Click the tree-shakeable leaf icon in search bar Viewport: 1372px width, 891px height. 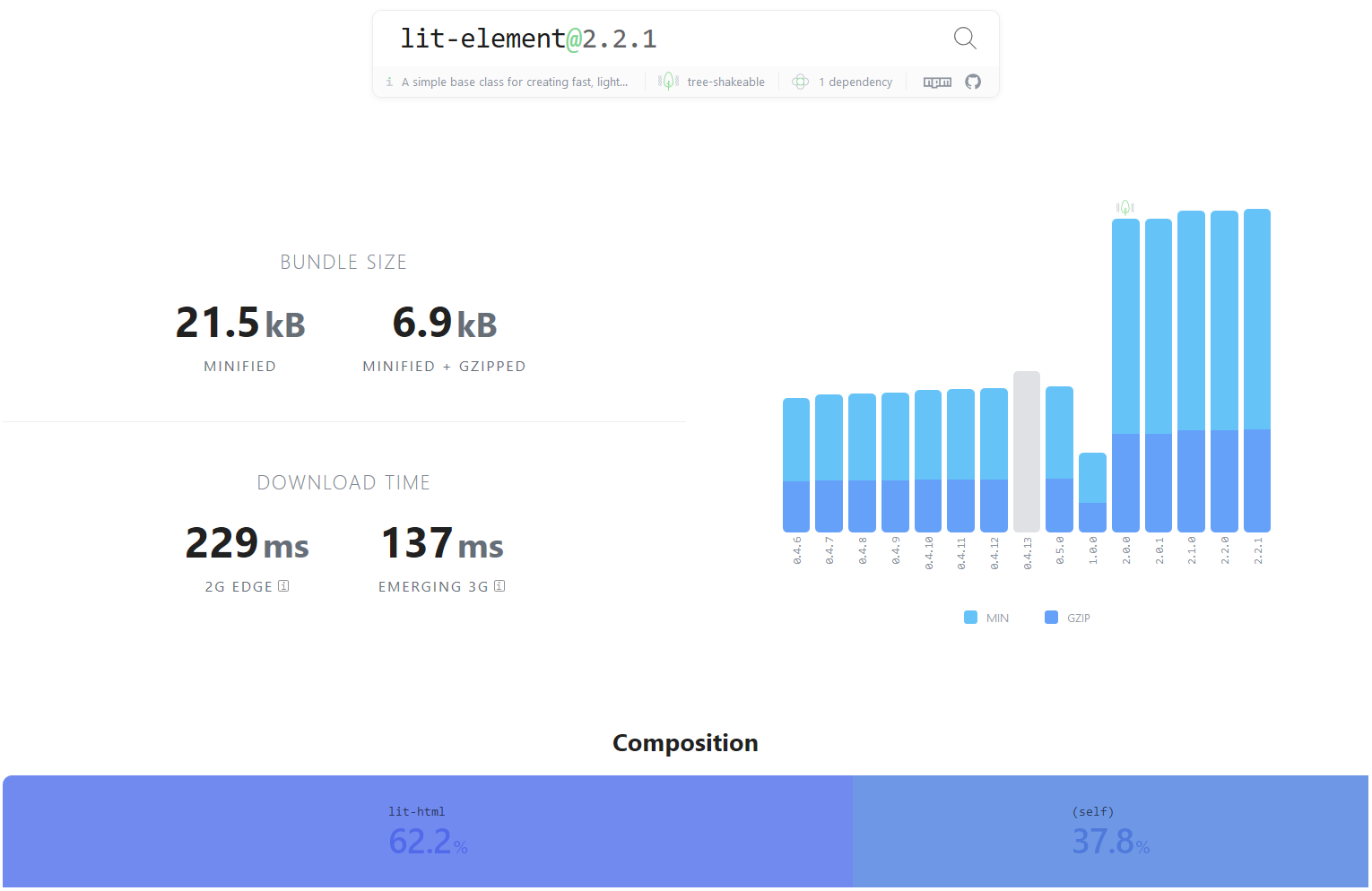(x=668, y=82)
